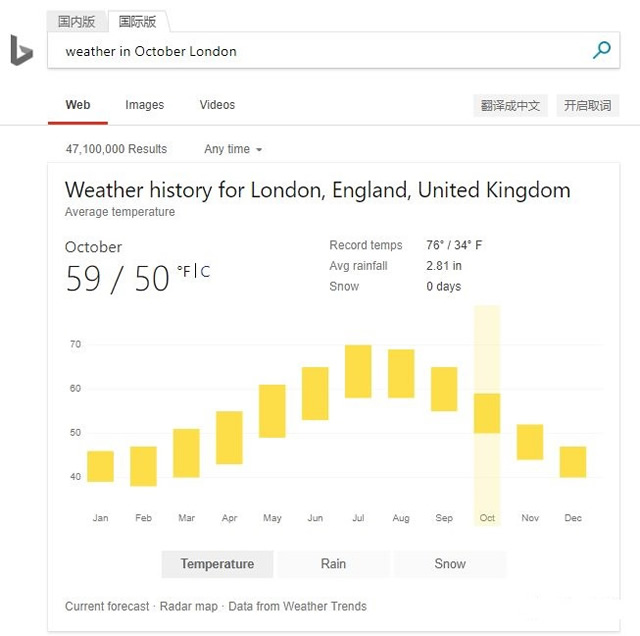Click the Bing logo
Screen dimensions: 640x636
tap(21, 50)
